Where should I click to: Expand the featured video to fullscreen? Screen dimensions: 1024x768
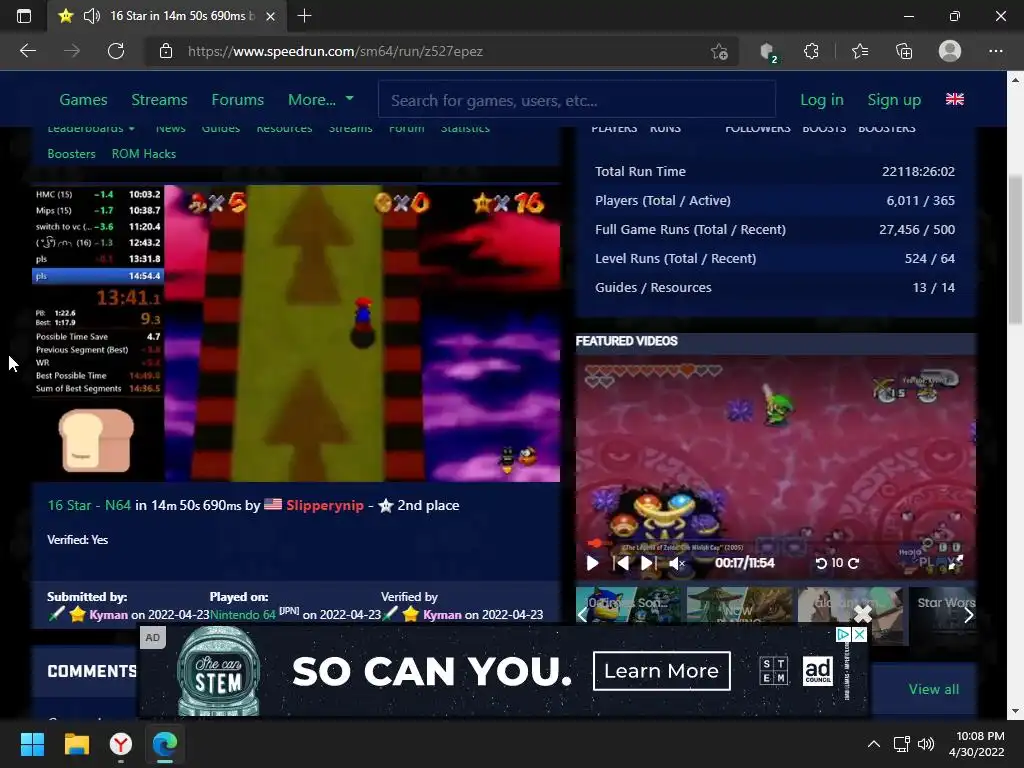[955, 563]
